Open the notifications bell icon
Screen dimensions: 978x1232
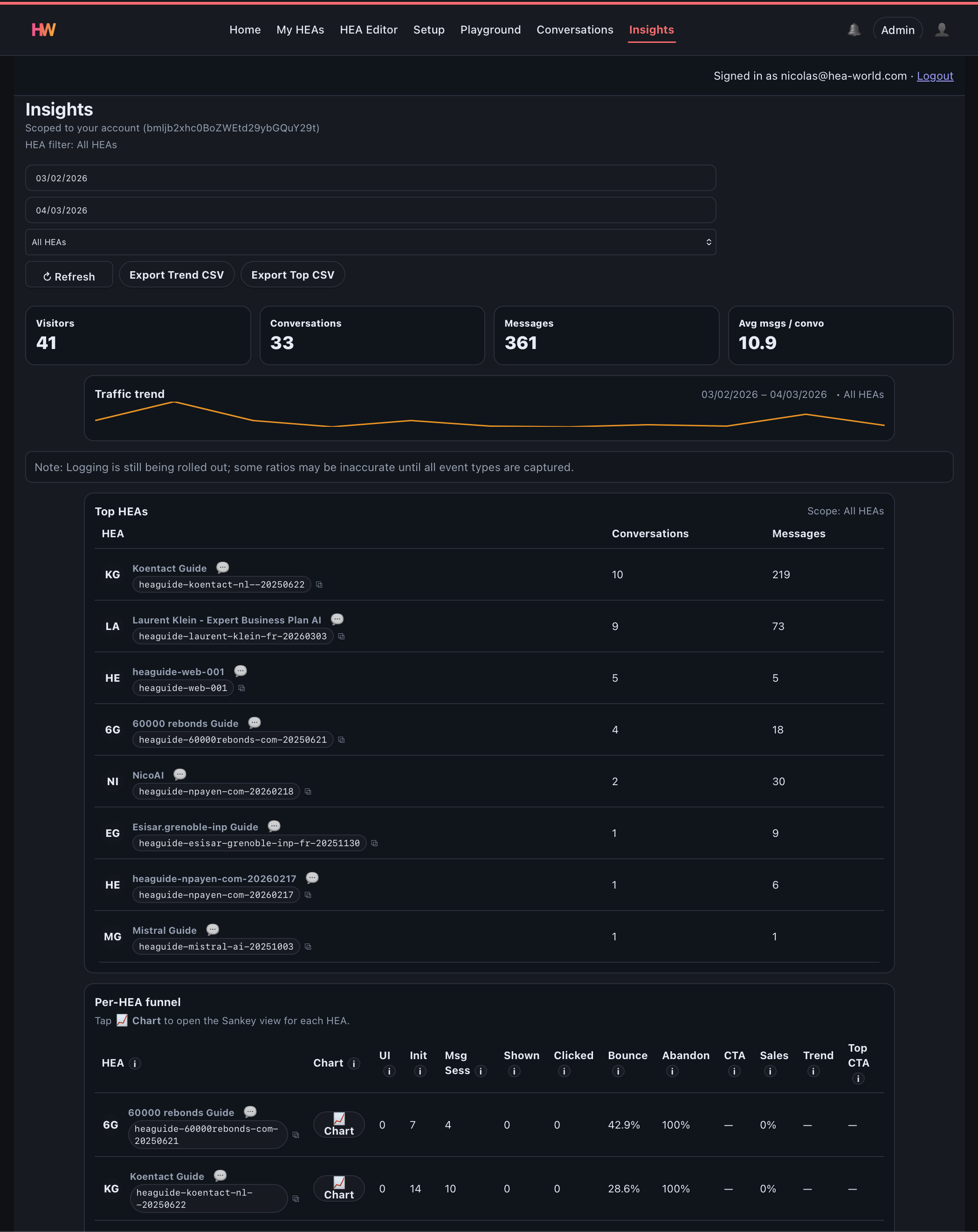pyautogui.click(x=854, y=30)
